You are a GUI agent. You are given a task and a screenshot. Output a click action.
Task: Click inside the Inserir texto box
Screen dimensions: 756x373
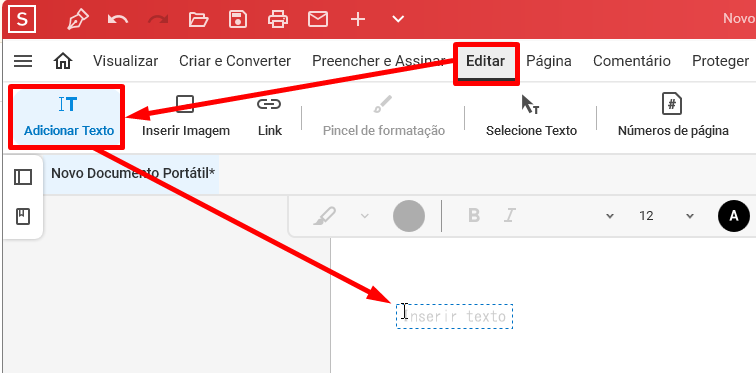click(454, 317)
